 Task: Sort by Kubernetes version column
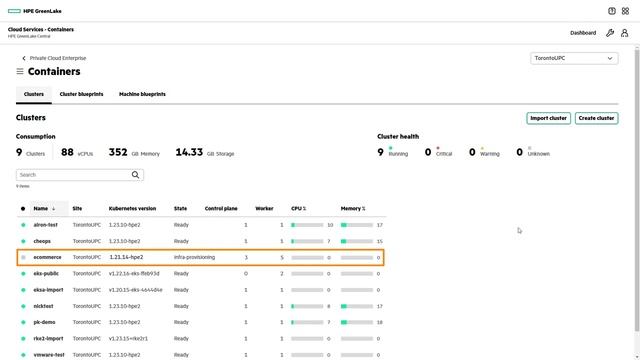click(132, 209)
